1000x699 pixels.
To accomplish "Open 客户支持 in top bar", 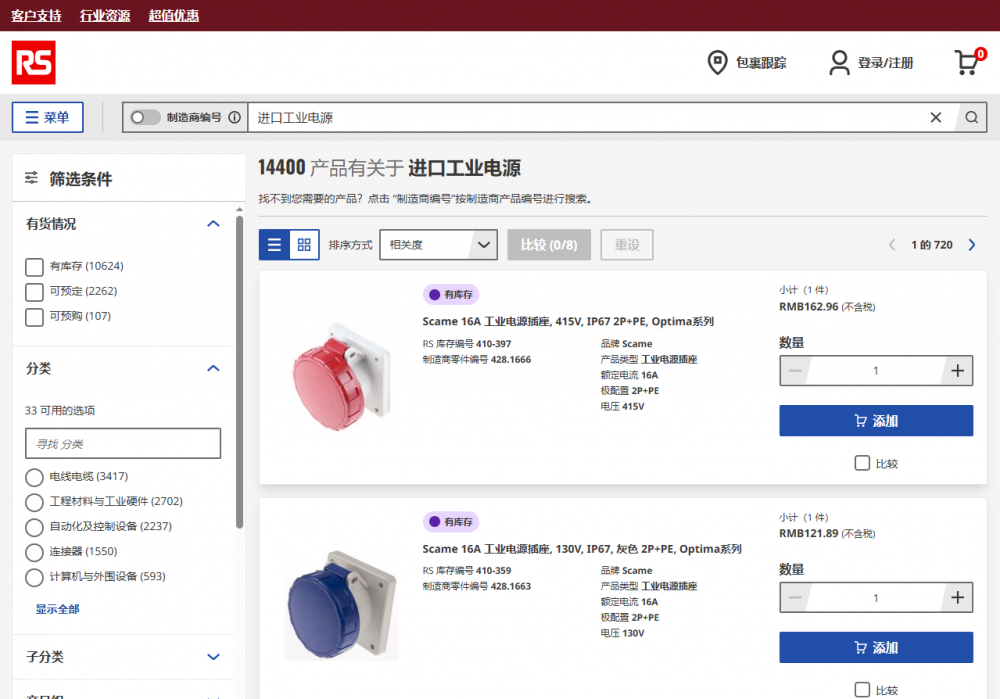I will click(x=36, y=15).
